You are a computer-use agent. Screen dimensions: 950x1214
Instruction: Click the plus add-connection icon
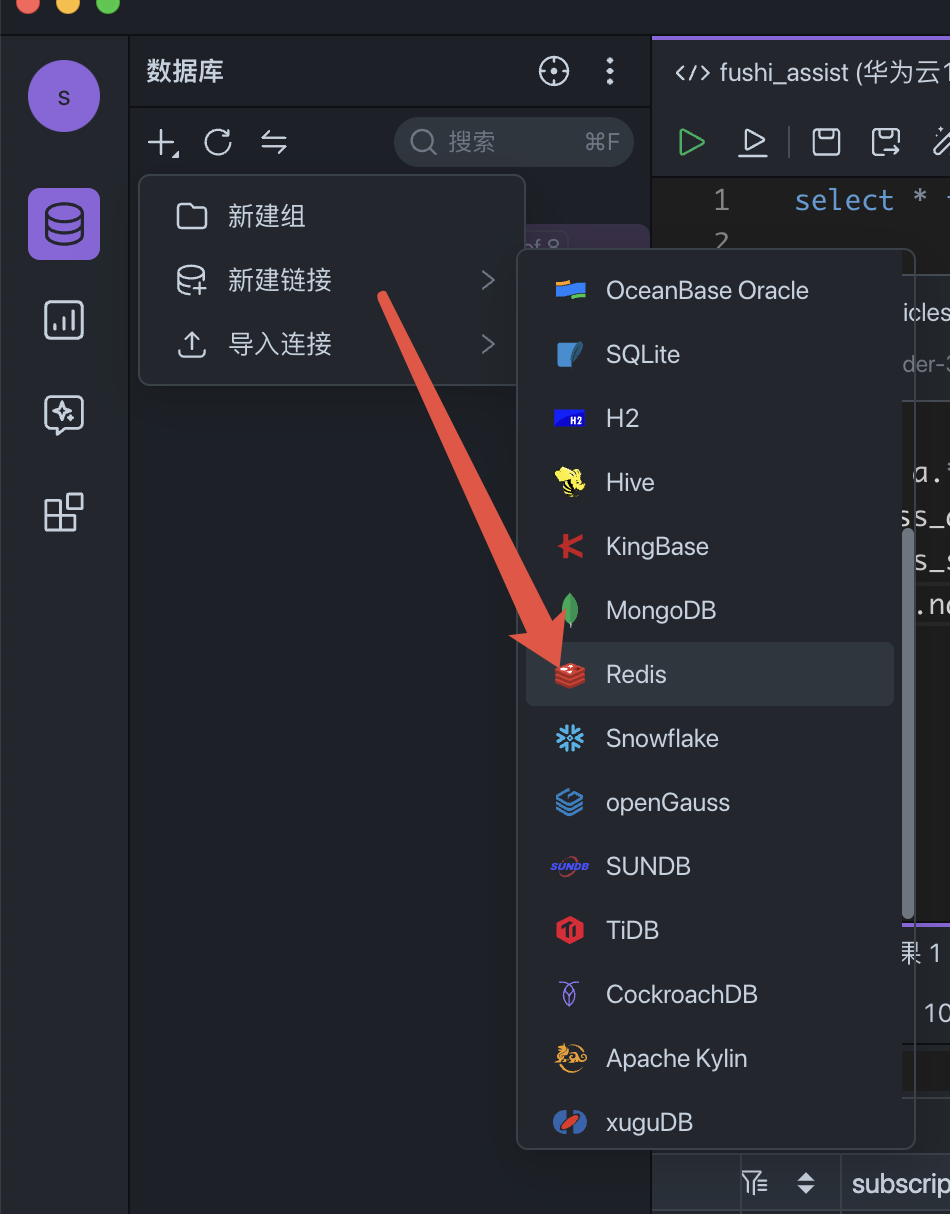162,142
